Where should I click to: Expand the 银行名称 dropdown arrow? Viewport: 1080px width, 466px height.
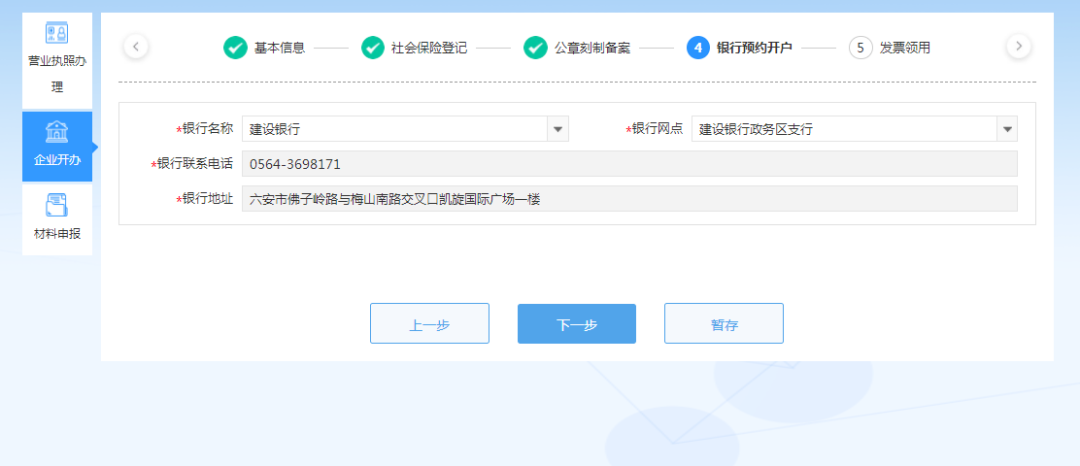point(558,129)
